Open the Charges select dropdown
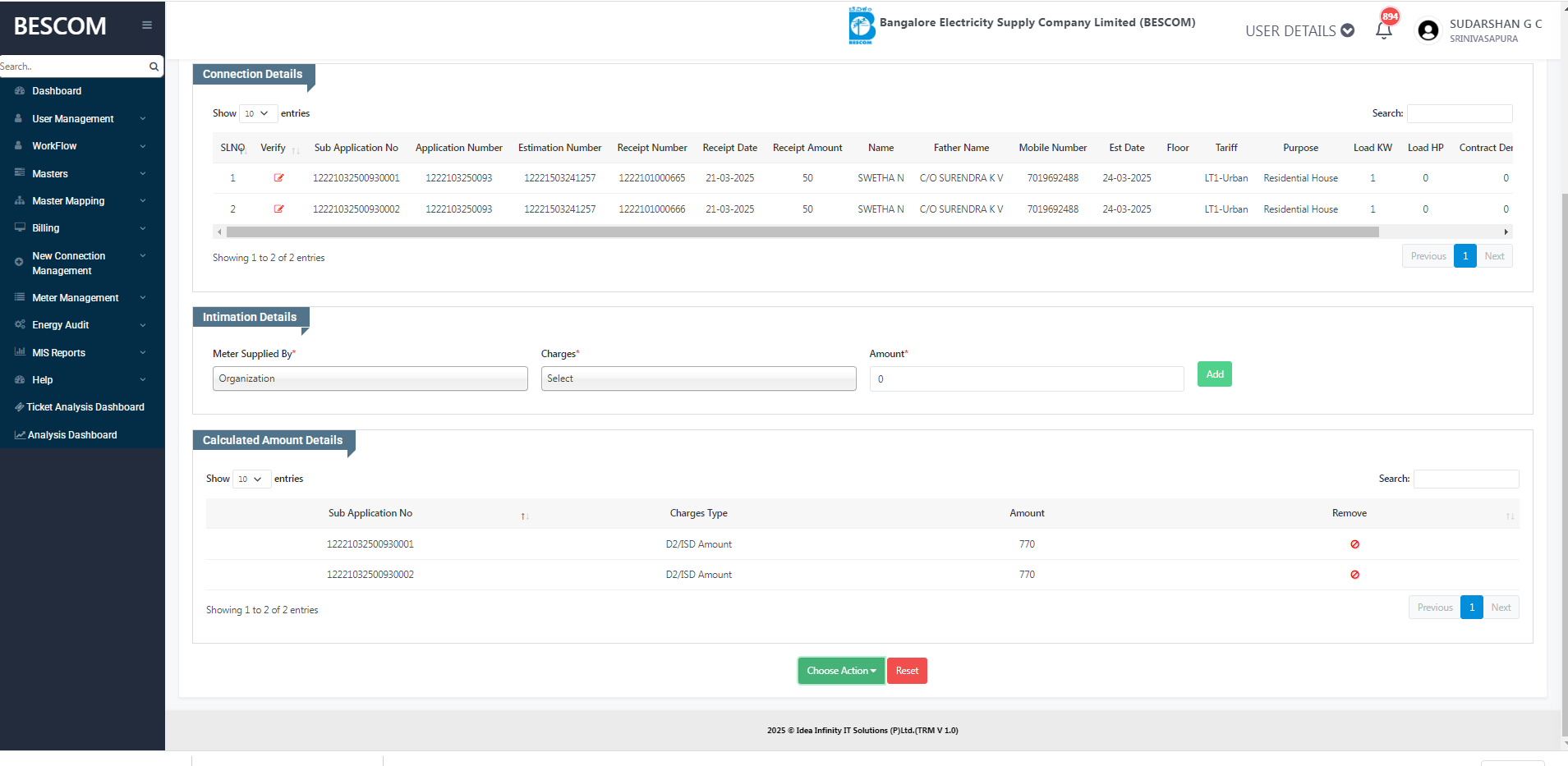This screenshot has height=766, width=1568. (x=698, y=378)
